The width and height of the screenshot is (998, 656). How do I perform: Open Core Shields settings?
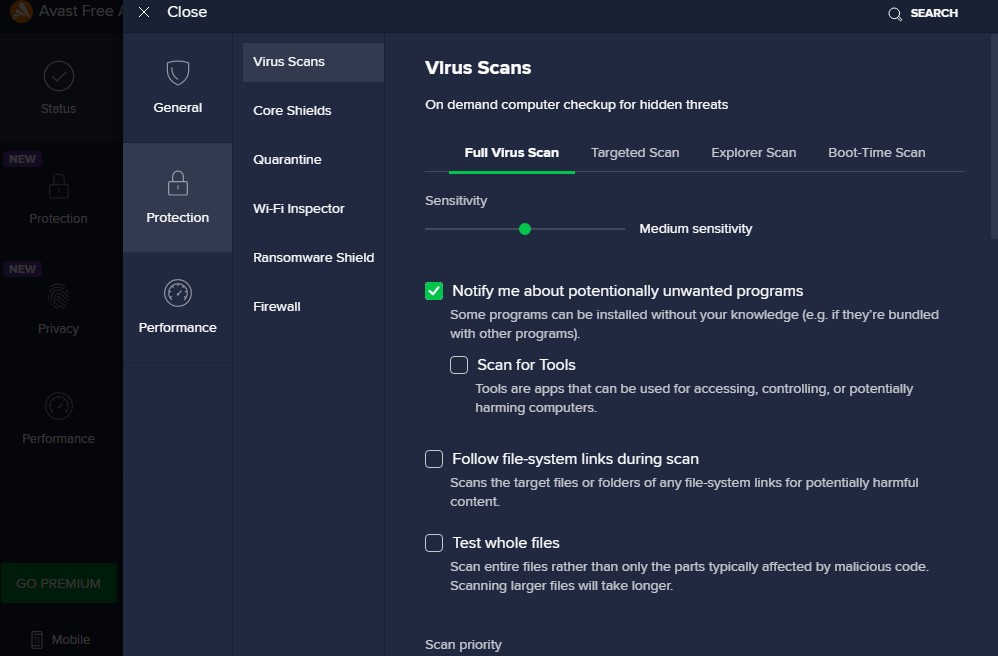tap(292, 111)
